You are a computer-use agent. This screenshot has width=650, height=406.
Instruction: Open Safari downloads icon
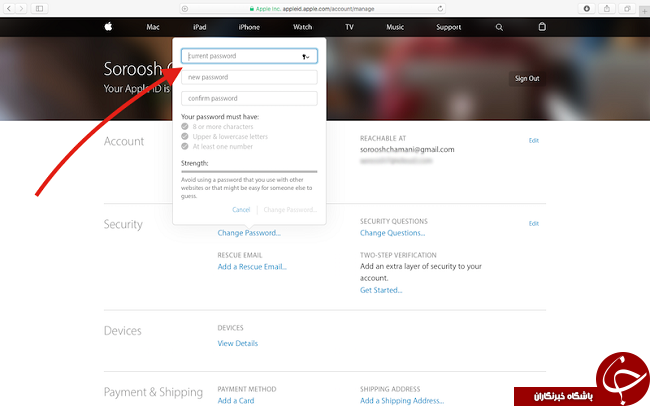click(x=587, y=8)
